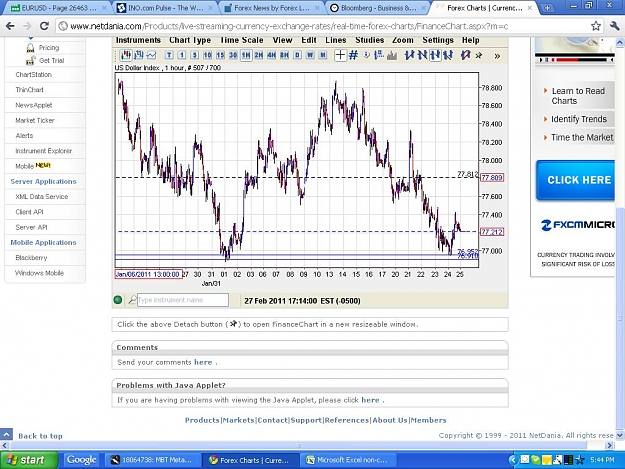This screenshot has height=469, width=625.
Task: Open the View menu
Action: point(282,40)
